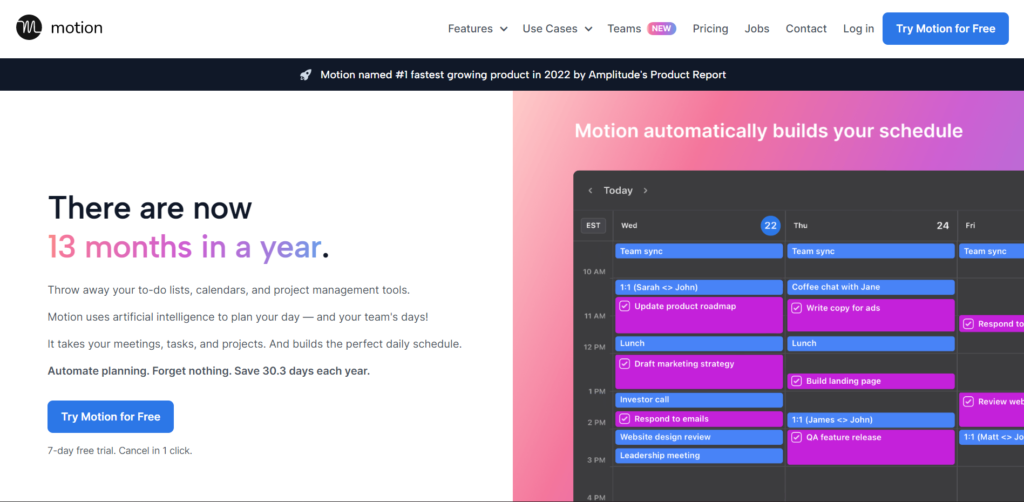Check off Update product roadmap task
Screen dimensions: 1024x502
pyautogui.click(x=625, y=307)
